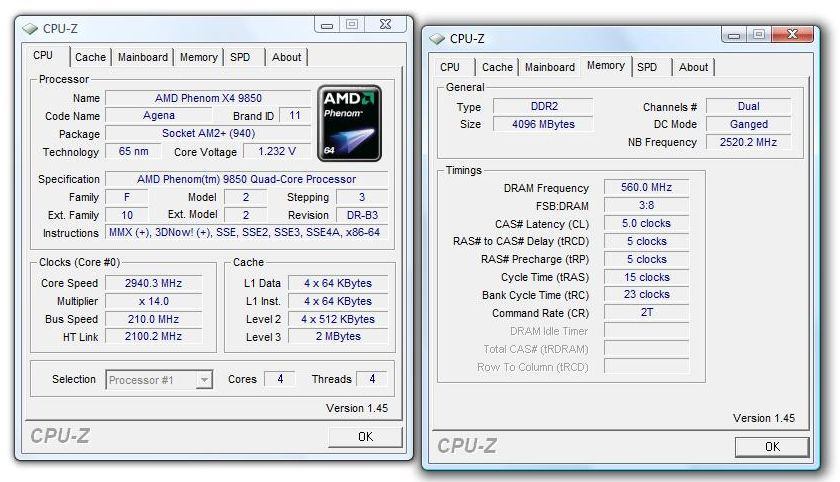
Task: Click the memory size value '4096 MBytes'
Action: click(x=543, y=124)
